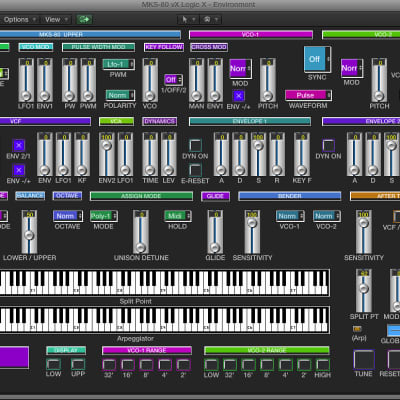Open the Poly-1 assign MODE dropdown
The width and height of the screenshot is (400, 400).
point(104,216)
